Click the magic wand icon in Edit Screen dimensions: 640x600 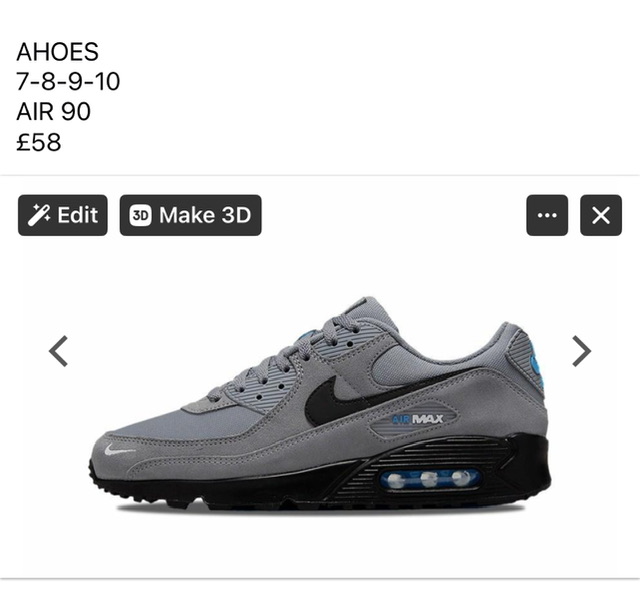click(x=39, y=215)
